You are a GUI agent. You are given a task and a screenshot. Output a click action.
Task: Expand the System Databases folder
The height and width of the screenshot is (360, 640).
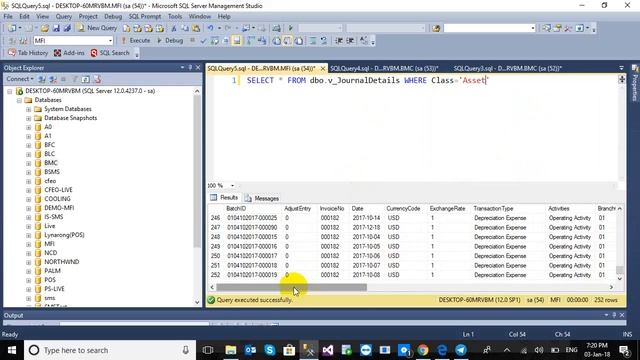click(29, 109)
